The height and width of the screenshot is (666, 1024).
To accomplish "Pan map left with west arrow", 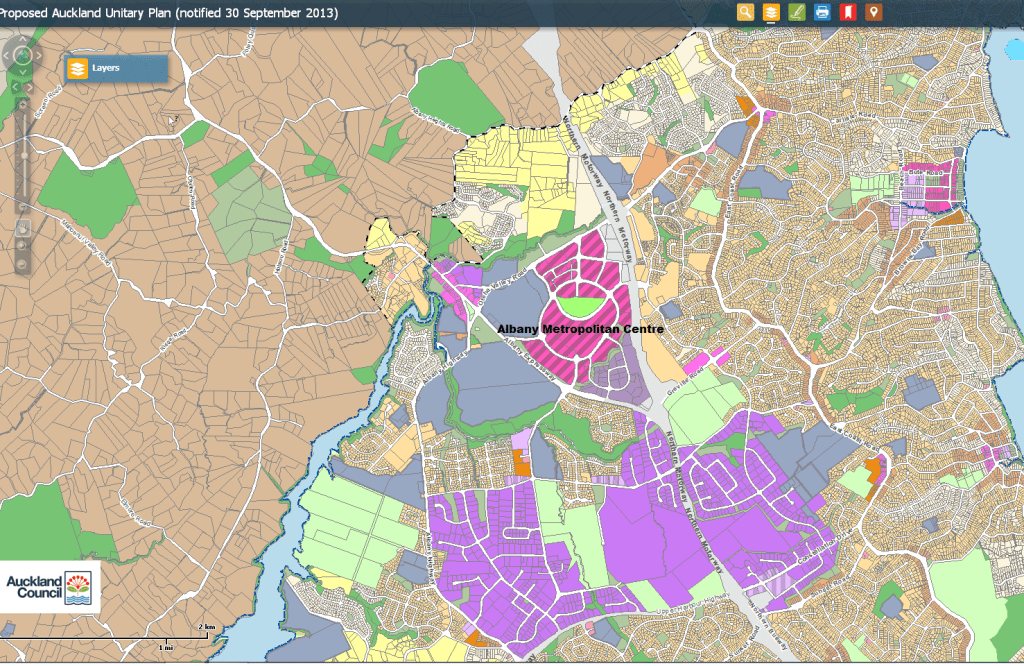I will tap(6, 55).
